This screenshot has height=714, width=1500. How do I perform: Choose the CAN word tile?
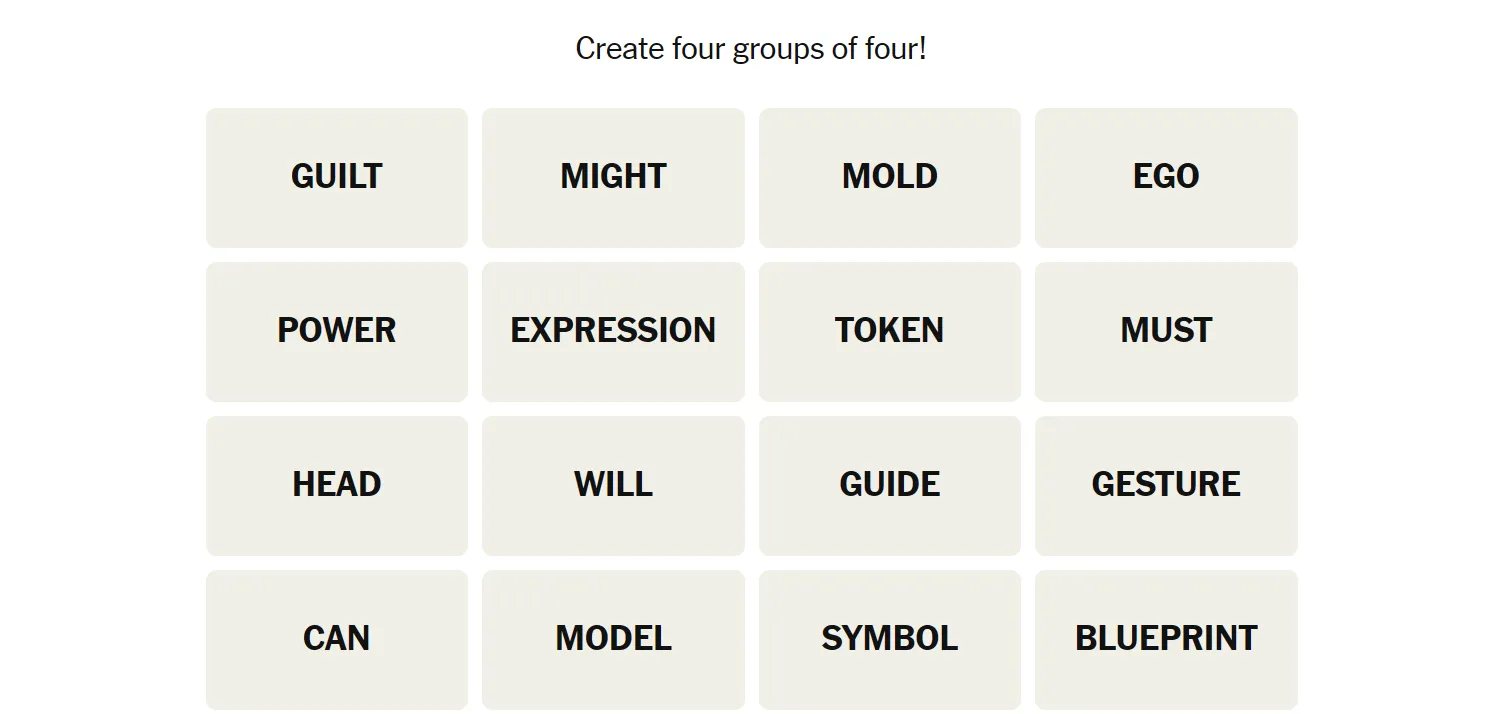(337, 640)
